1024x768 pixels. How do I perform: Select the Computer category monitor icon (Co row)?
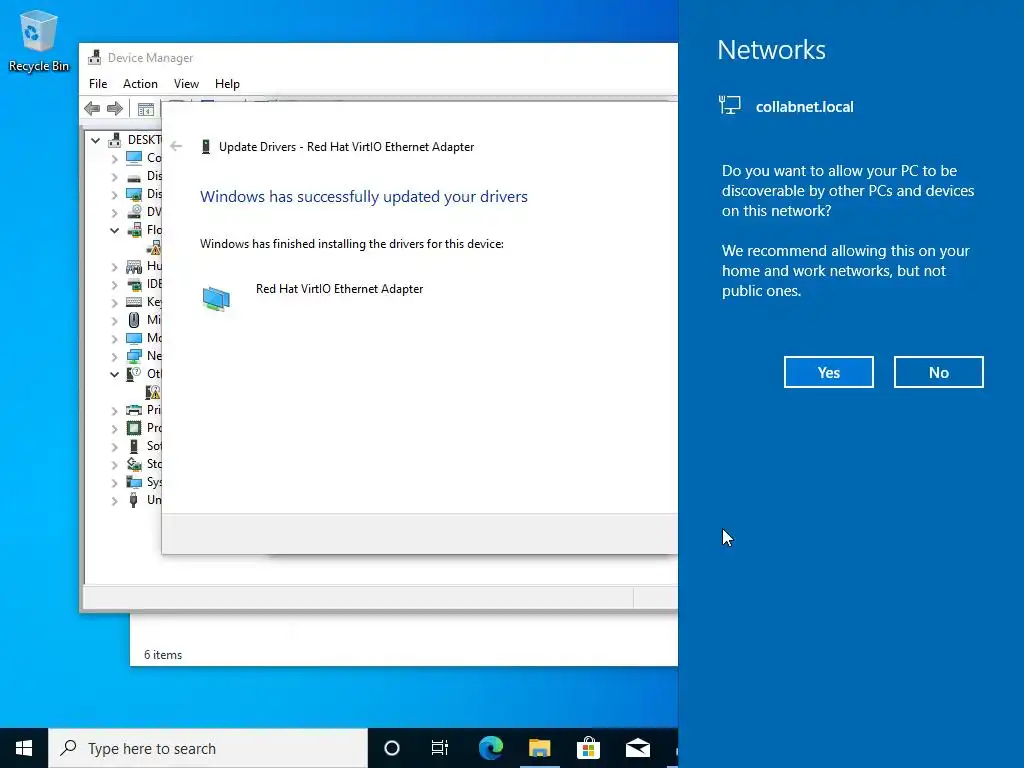[x=134, y=157]
